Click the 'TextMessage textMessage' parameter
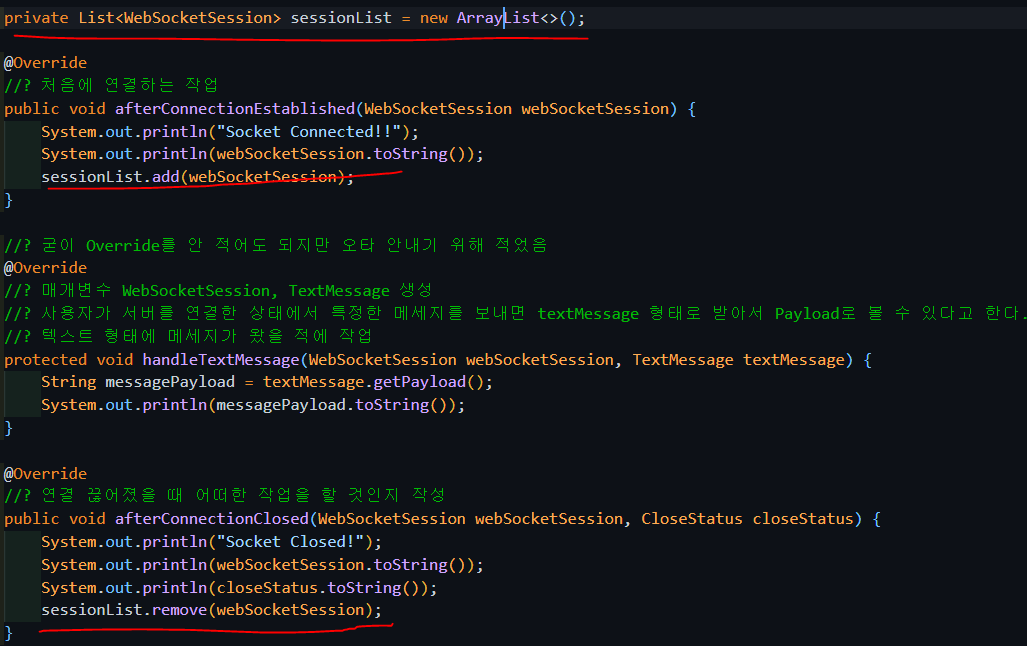 (739, 360)
